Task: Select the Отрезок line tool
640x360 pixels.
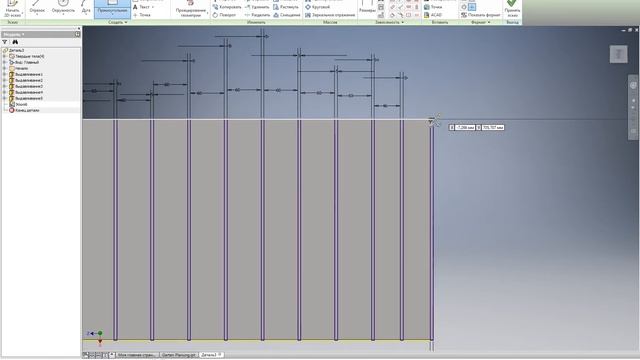Action: [37, 8]
